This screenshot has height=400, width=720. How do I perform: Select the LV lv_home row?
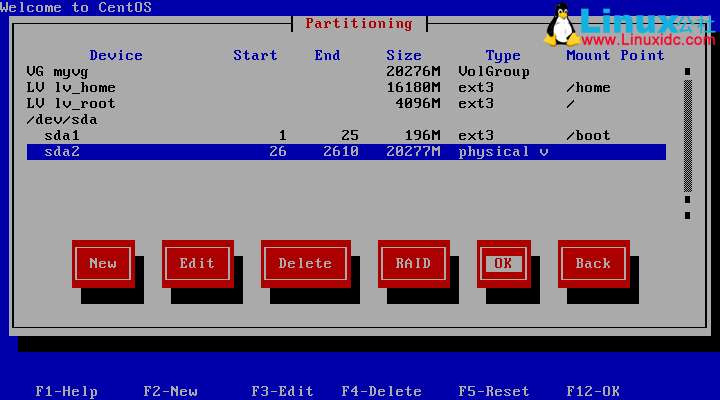346,88
